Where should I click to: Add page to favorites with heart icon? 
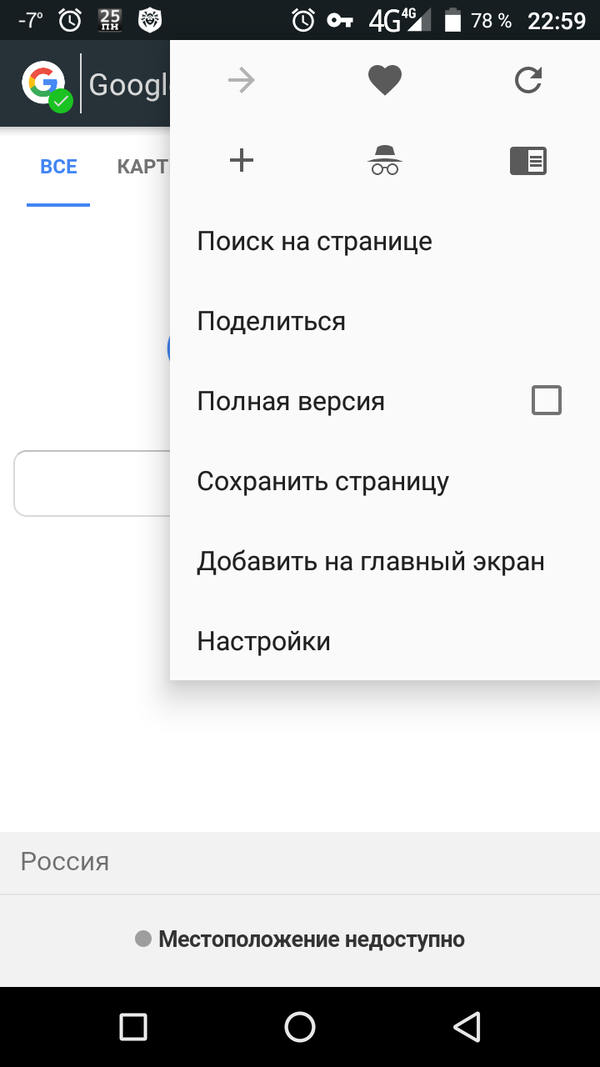tap(385, 80)
